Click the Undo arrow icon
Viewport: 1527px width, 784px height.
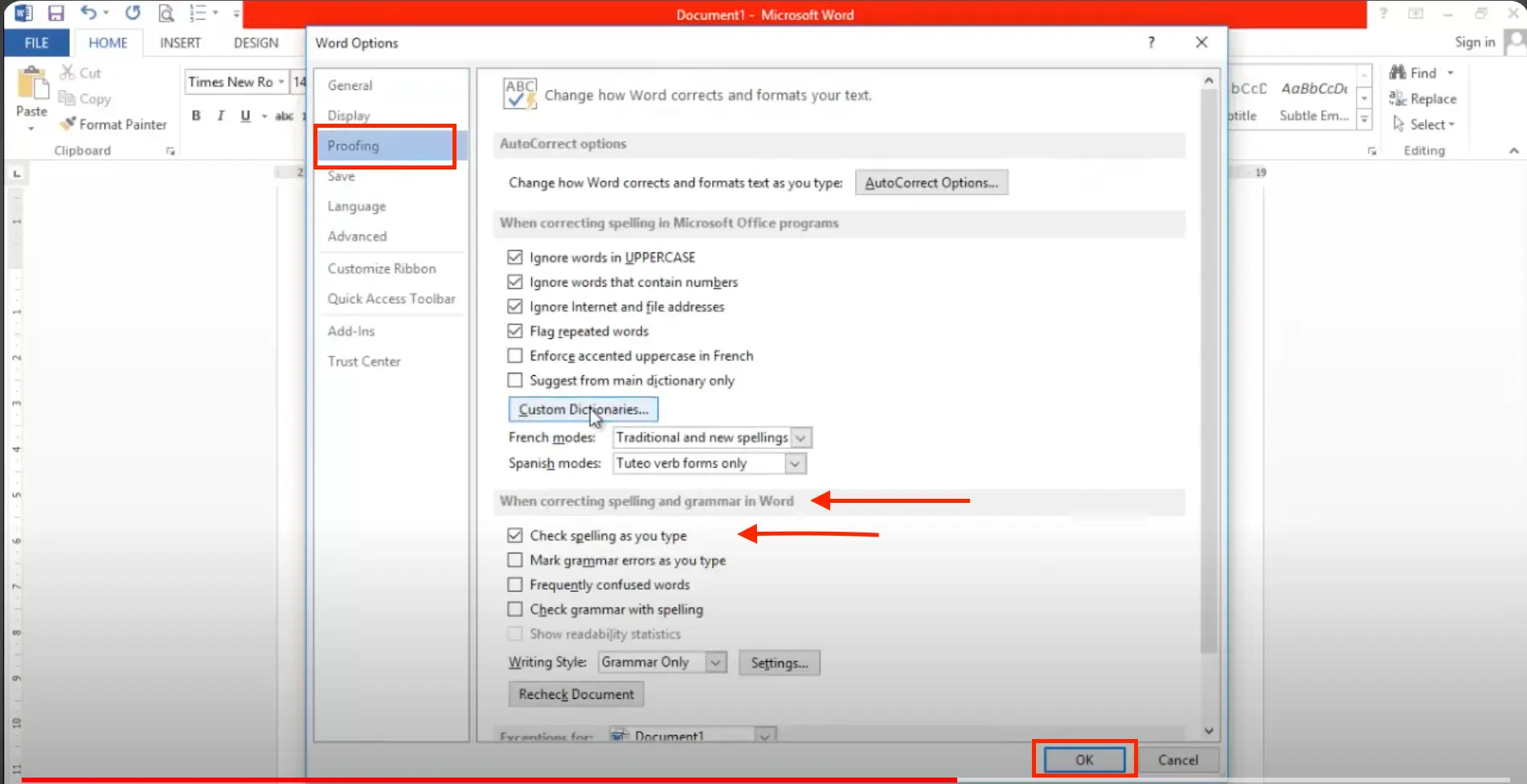coord(88,13)
